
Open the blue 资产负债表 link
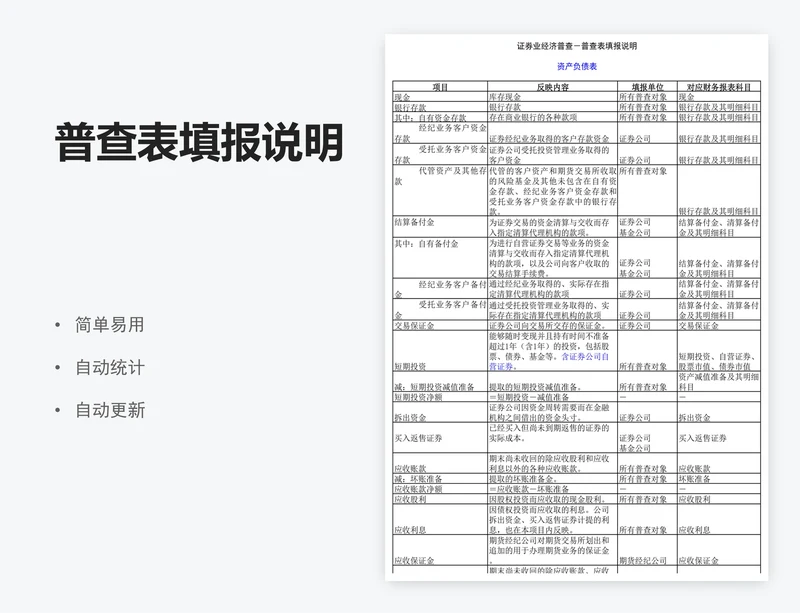[x=577, y=66]
